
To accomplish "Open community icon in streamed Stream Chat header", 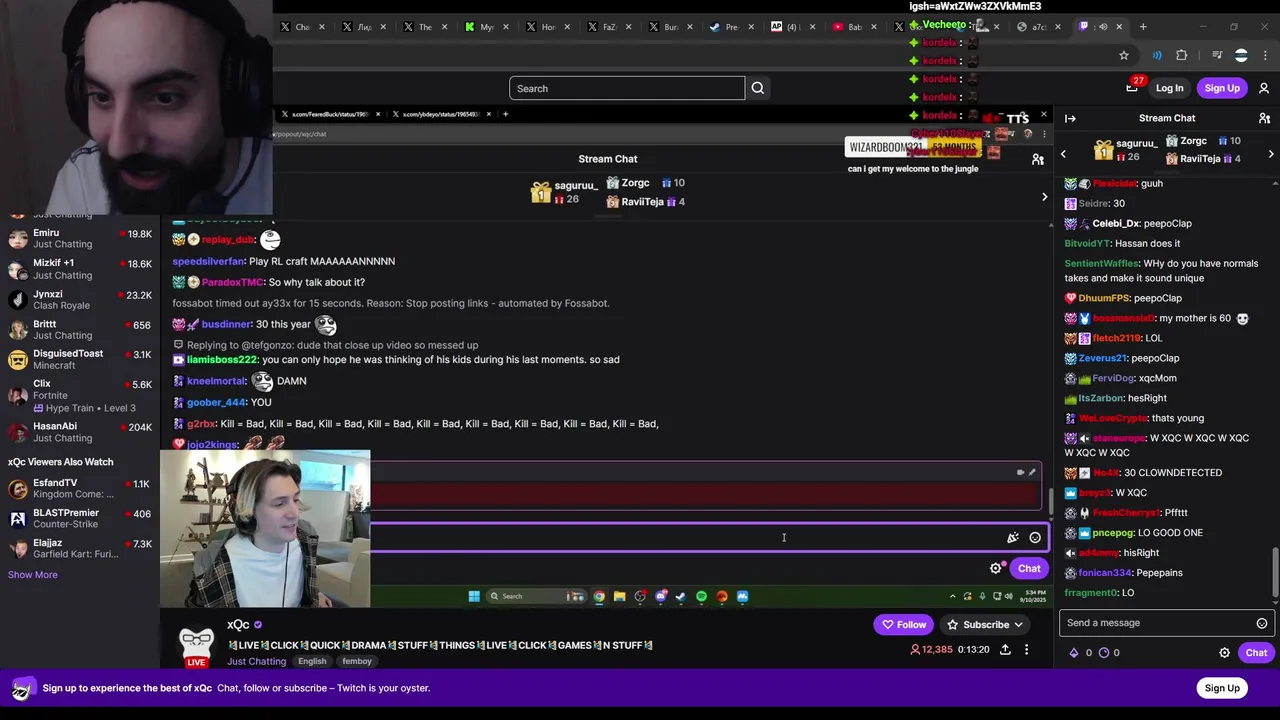I will point(1038,159).
